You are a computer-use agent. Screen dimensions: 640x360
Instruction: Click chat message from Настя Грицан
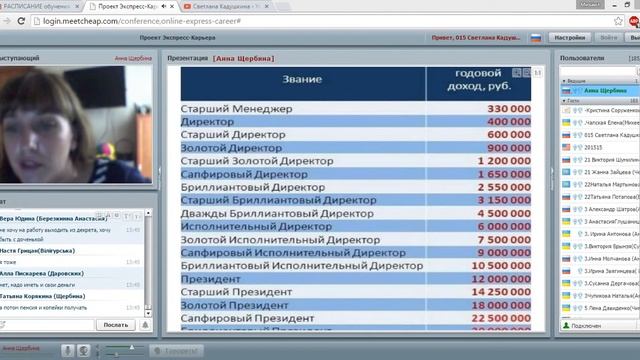[x=71, y=256]
